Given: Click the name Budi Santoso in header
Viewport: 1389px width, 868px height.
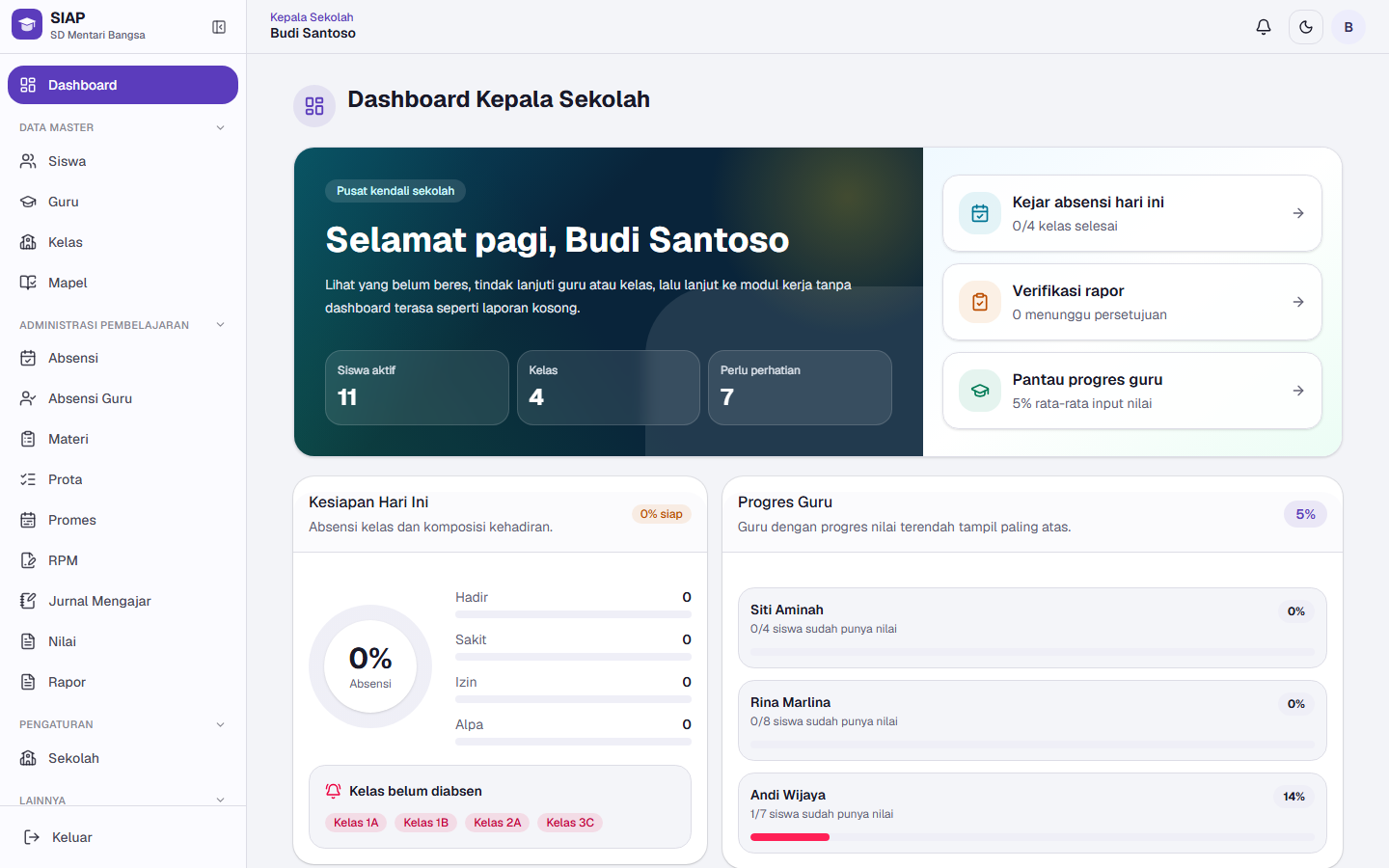Looking at the screenshot, I should (313, 33).
